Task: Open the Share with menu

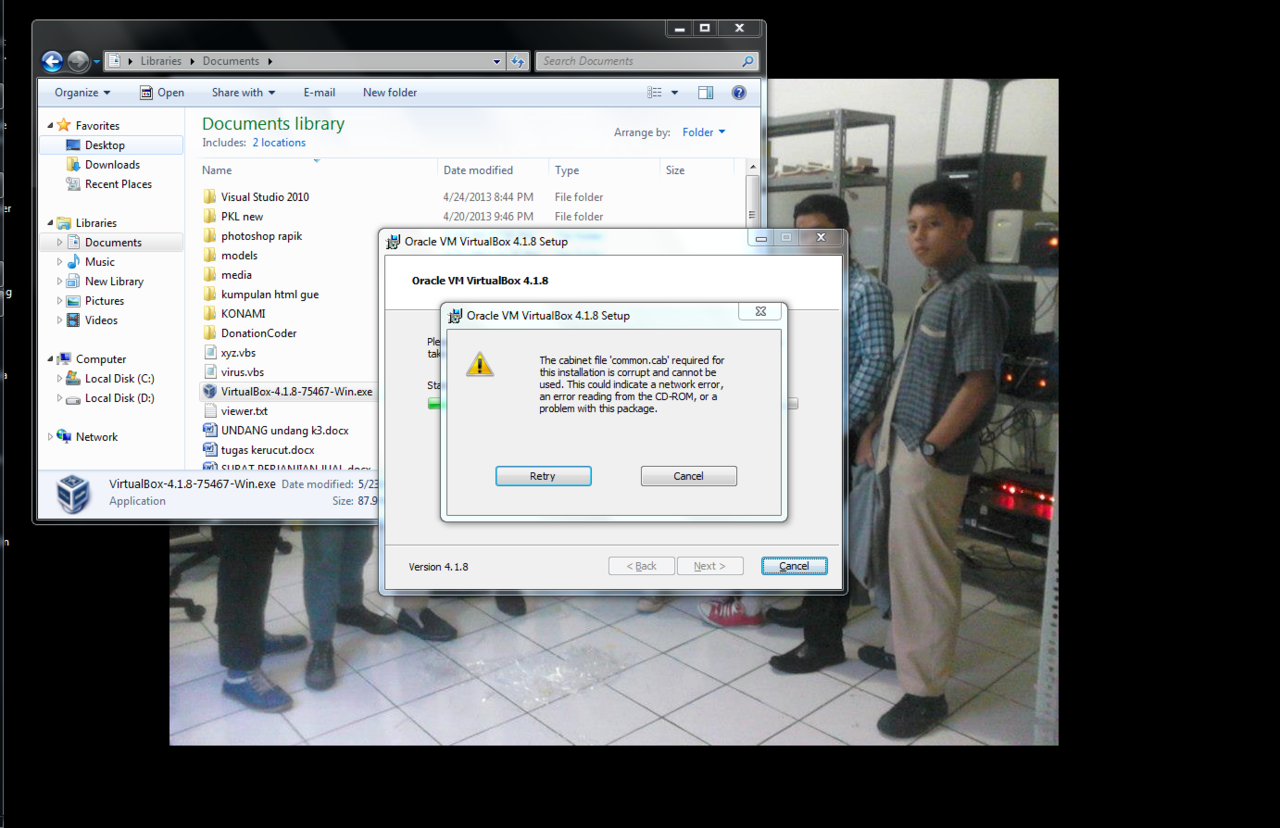Action: (x=243, y=92)
